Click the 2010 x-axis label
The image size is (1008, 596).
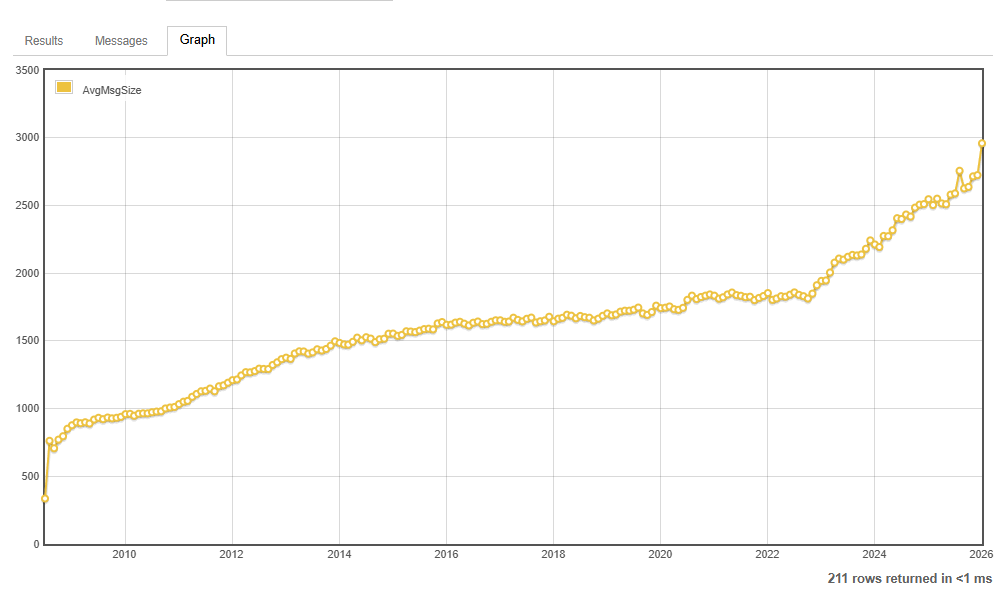point(124,554)
